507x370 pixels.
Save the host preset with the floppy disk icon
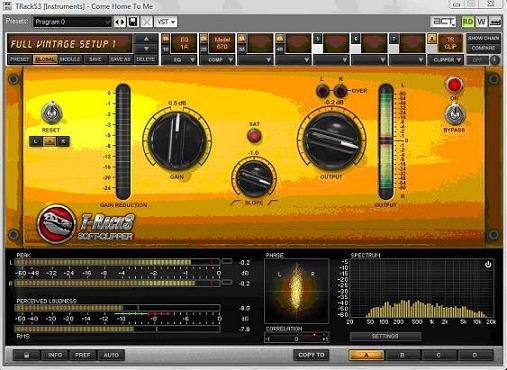[133, 22]
